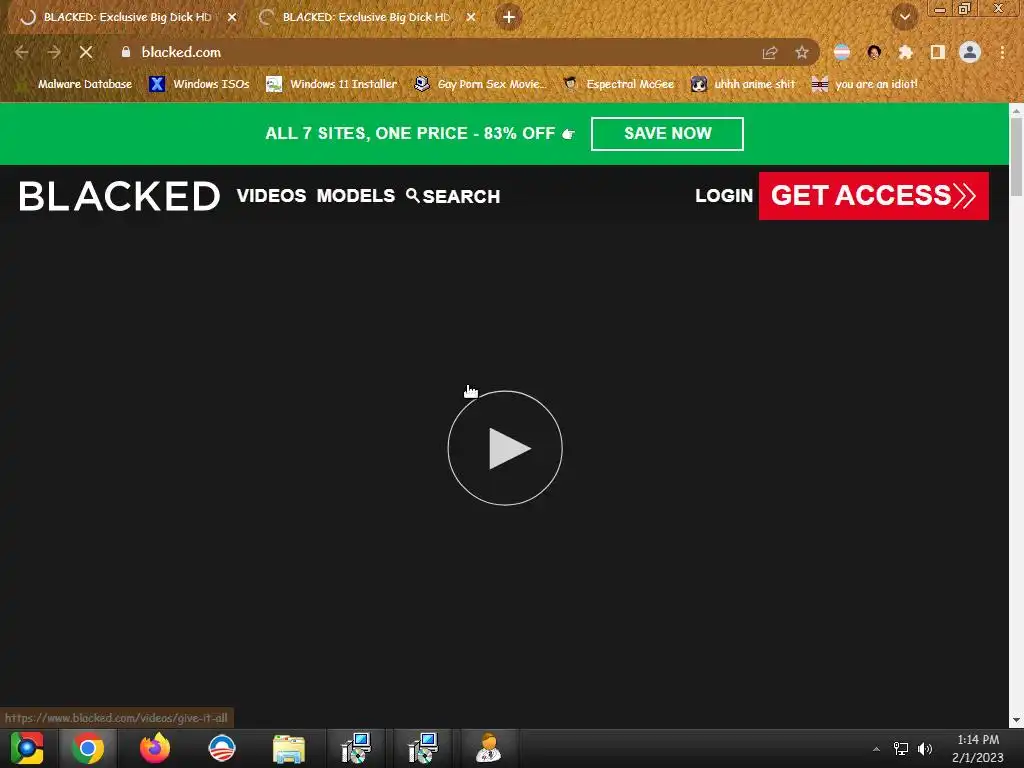
Task: Open the extensions puzzle icon
Action: pos(905,52)
